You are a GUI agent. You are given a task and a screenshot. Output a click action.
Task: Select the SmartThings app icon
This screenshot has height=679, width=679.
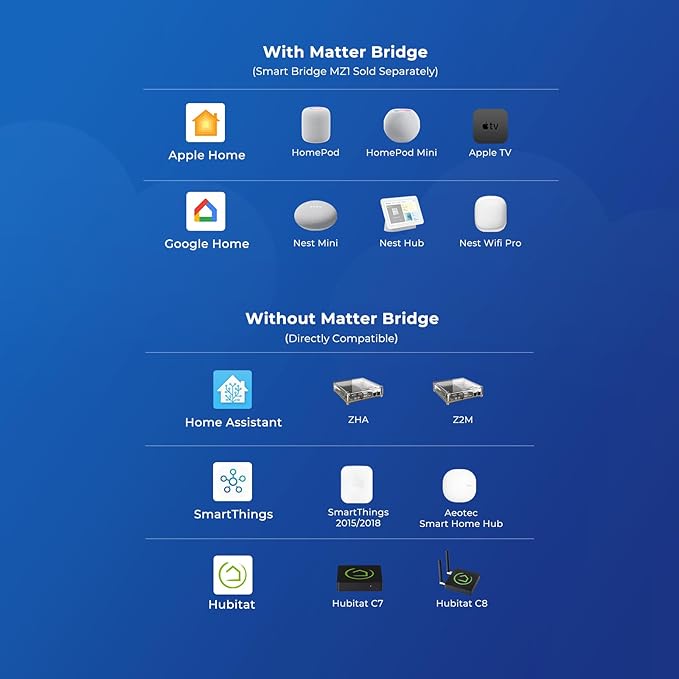tap(233, 481)
